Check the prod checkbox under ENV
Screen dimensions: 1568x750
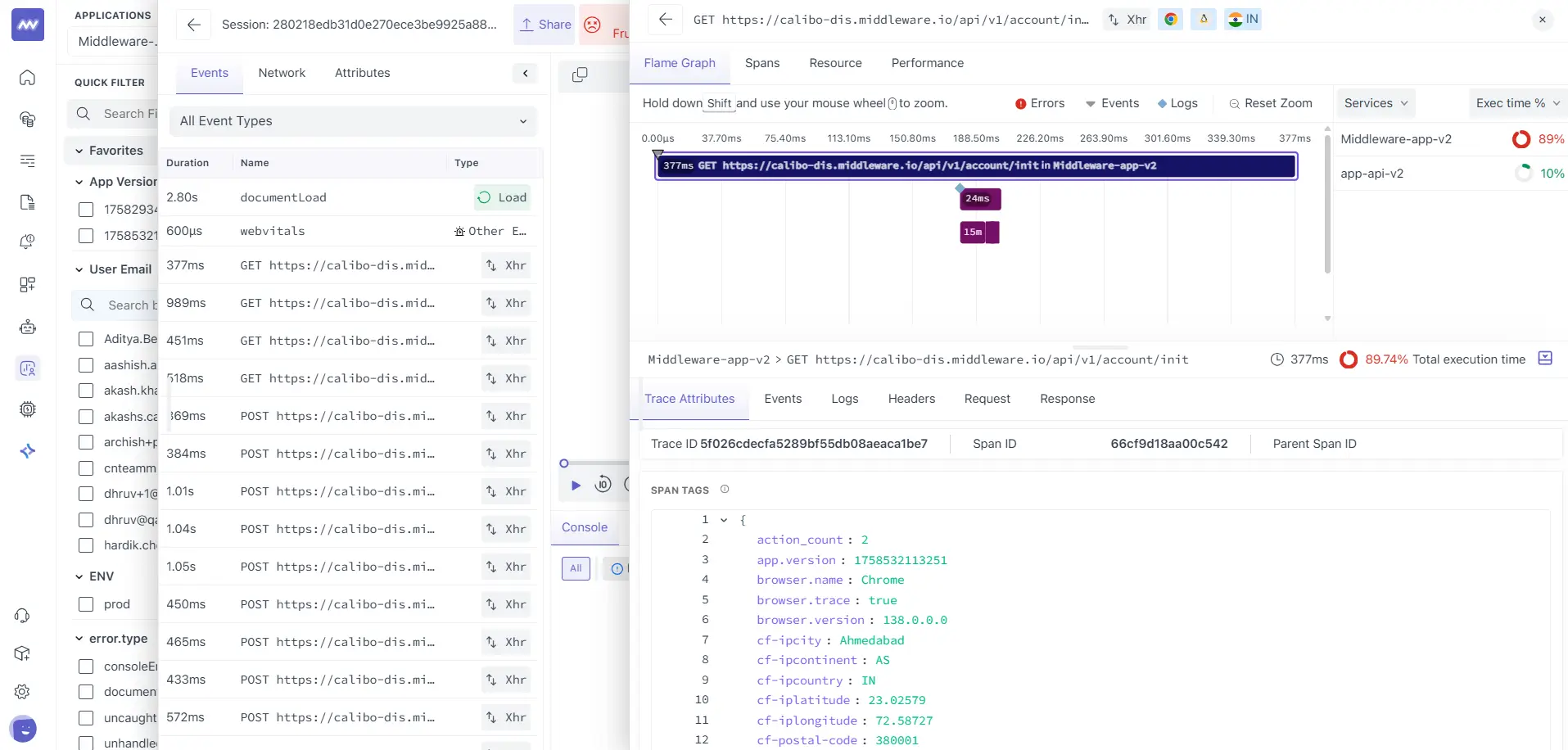pyautogui.click(x=85, y=604)
